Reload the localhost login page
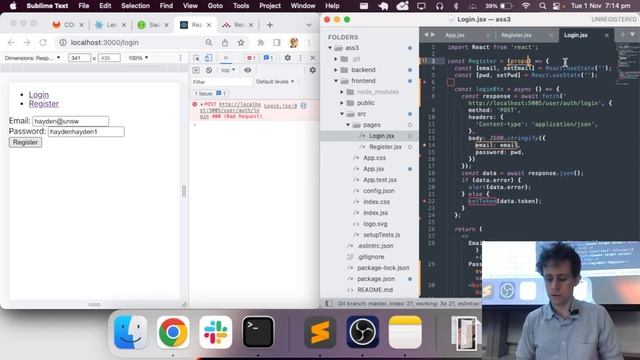This screenshot has height=360, width=640. [x=43, y=42]
